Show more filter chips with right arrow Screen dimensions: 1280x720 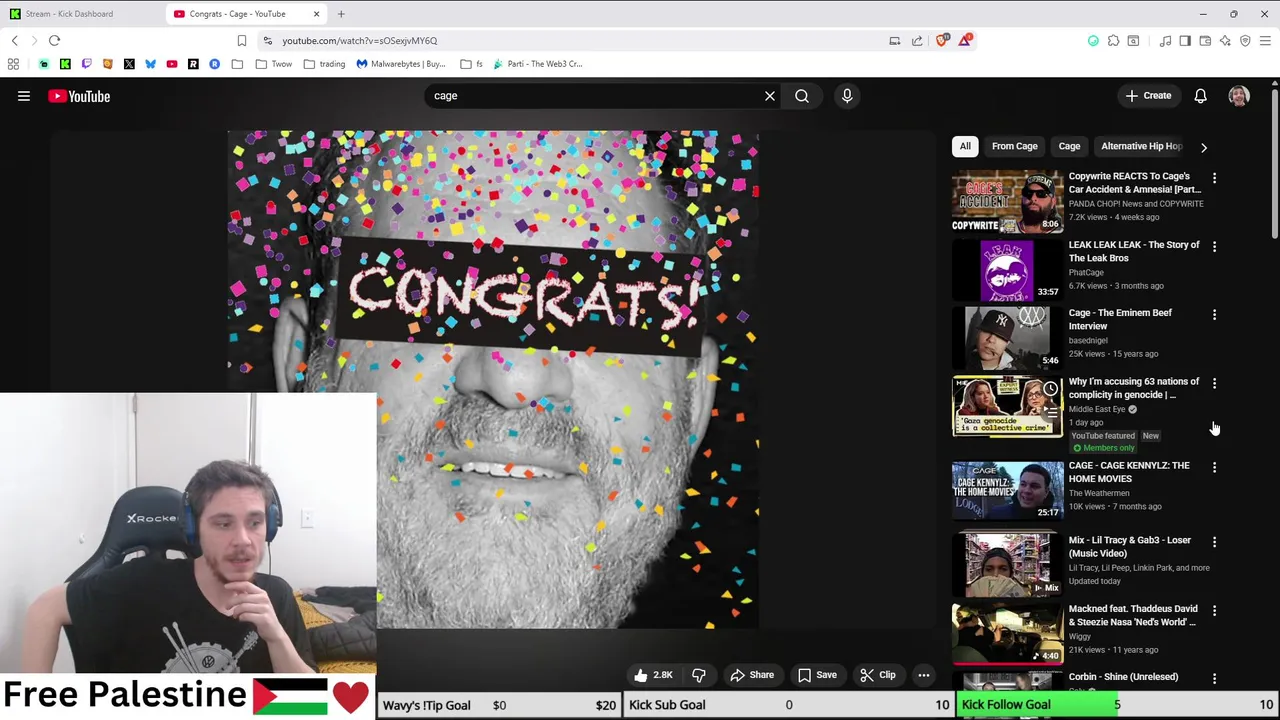pos(1204,147)
